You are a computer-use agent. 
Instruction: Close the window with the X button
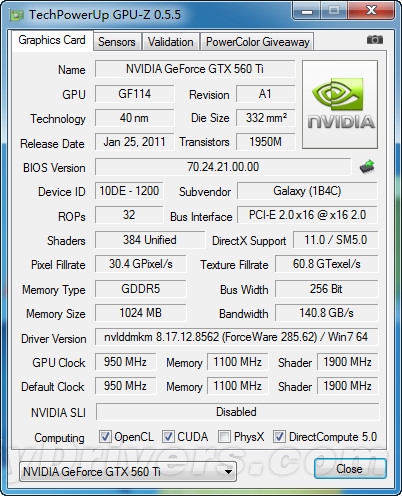click(x=372, y=11)
